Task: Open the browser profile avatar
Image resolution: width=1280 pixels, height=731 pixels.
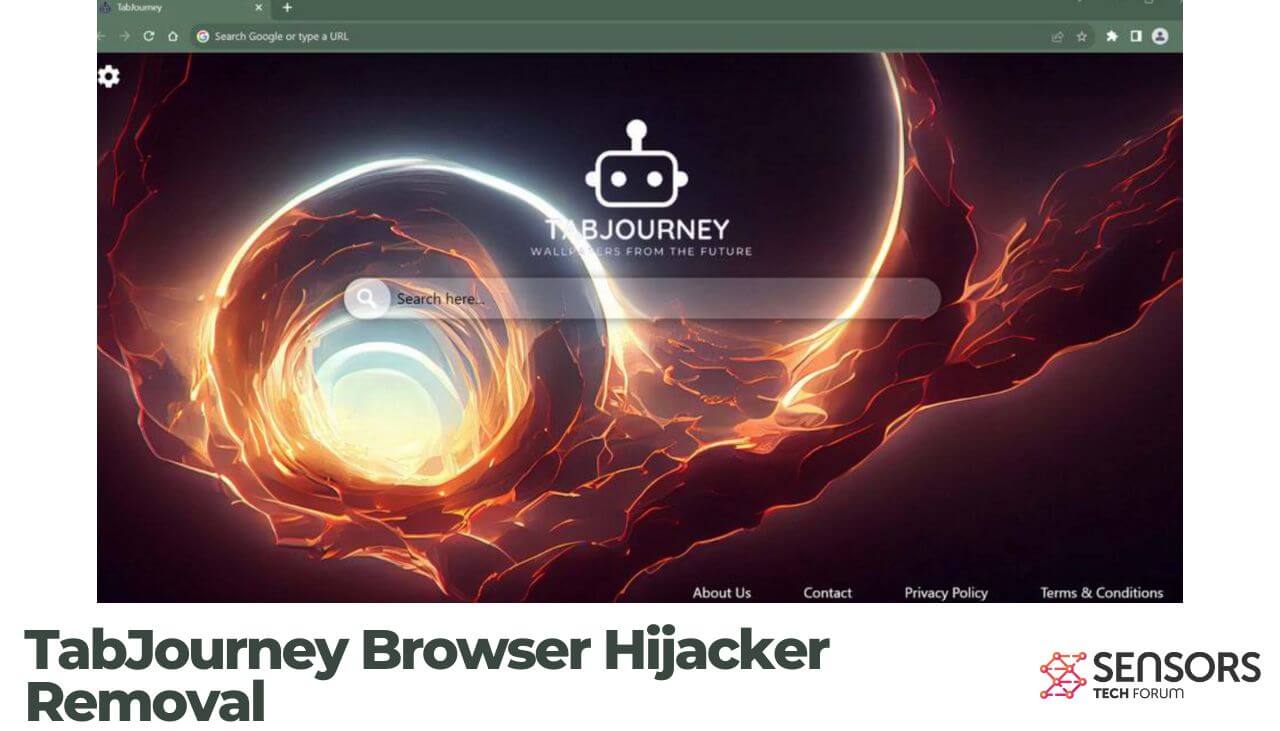Action: pyautogui.click(x=1159, y=35)
